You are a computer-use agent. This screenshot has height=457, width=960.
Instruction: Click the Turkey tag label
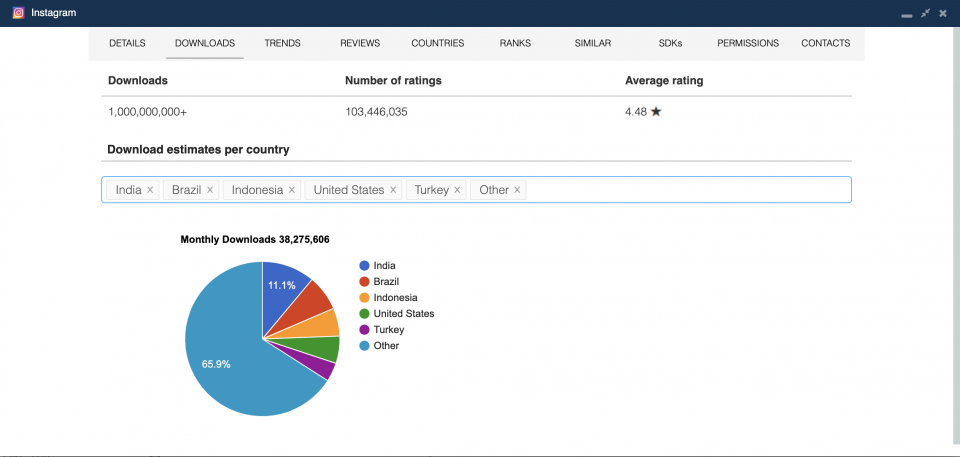[x=432, y=190]
